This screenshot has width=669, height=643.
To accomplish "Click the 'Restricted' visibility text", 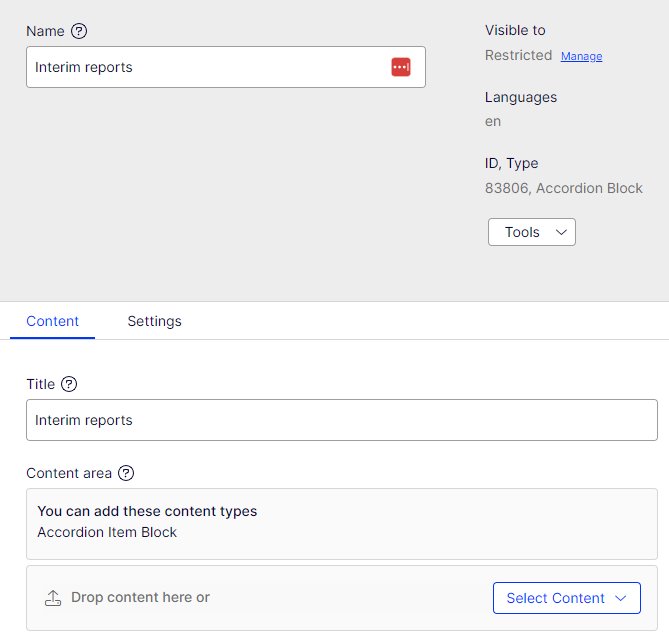I will 518,55.
